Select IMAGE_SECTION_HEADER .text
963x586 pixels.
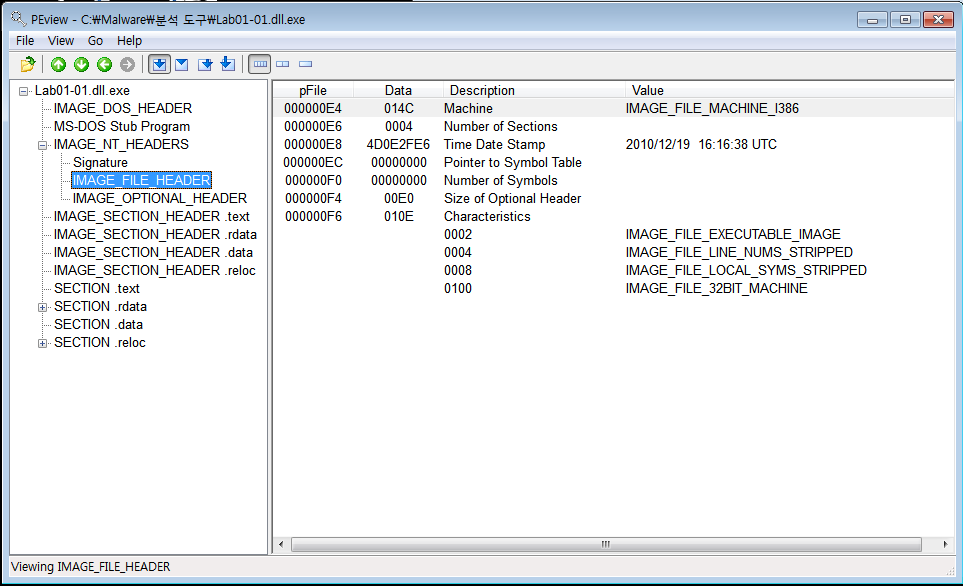click(x=152, y=216)
